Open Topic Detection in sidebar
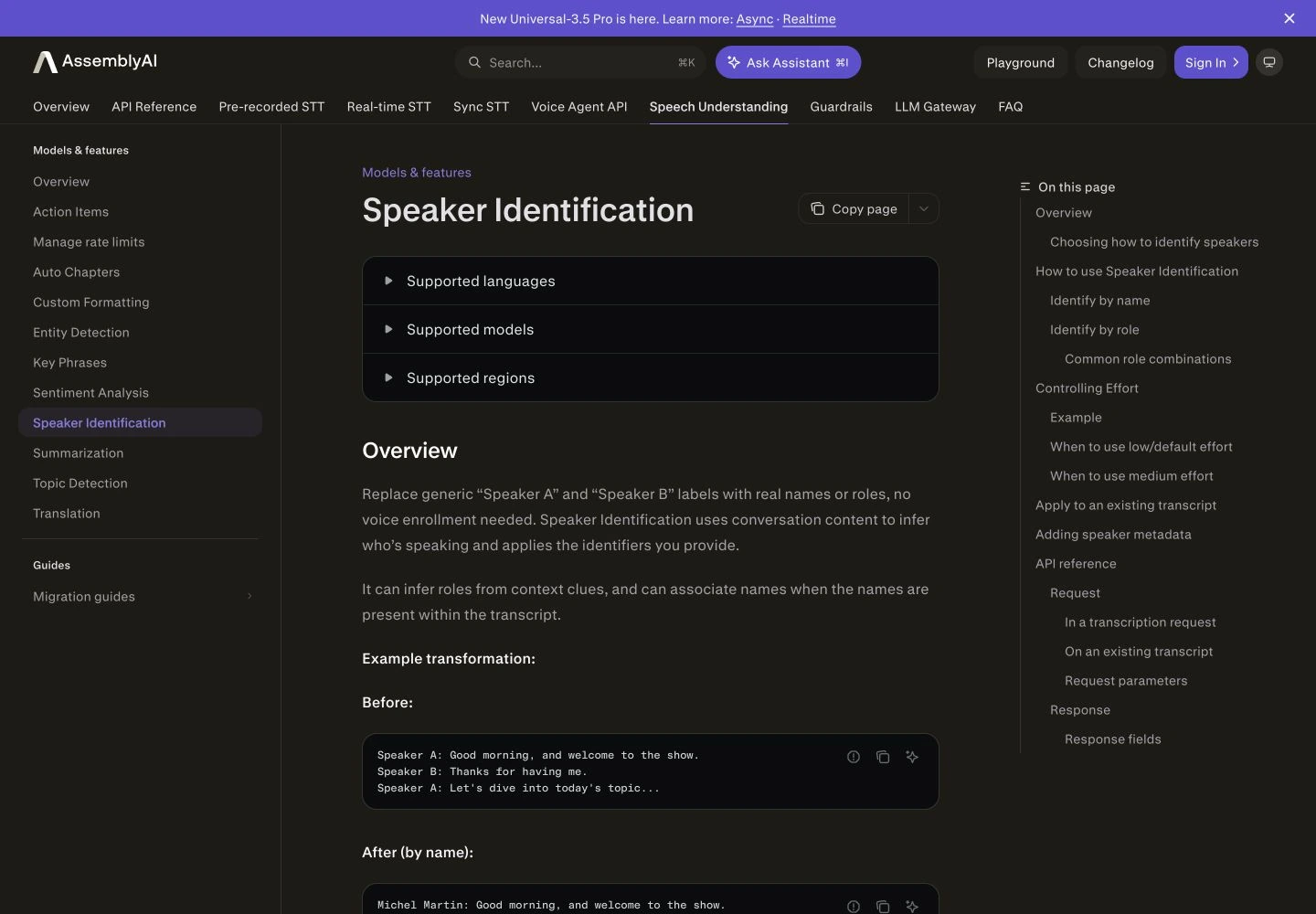The height and width of the screenshot is (914, 1316). [141, 483]
